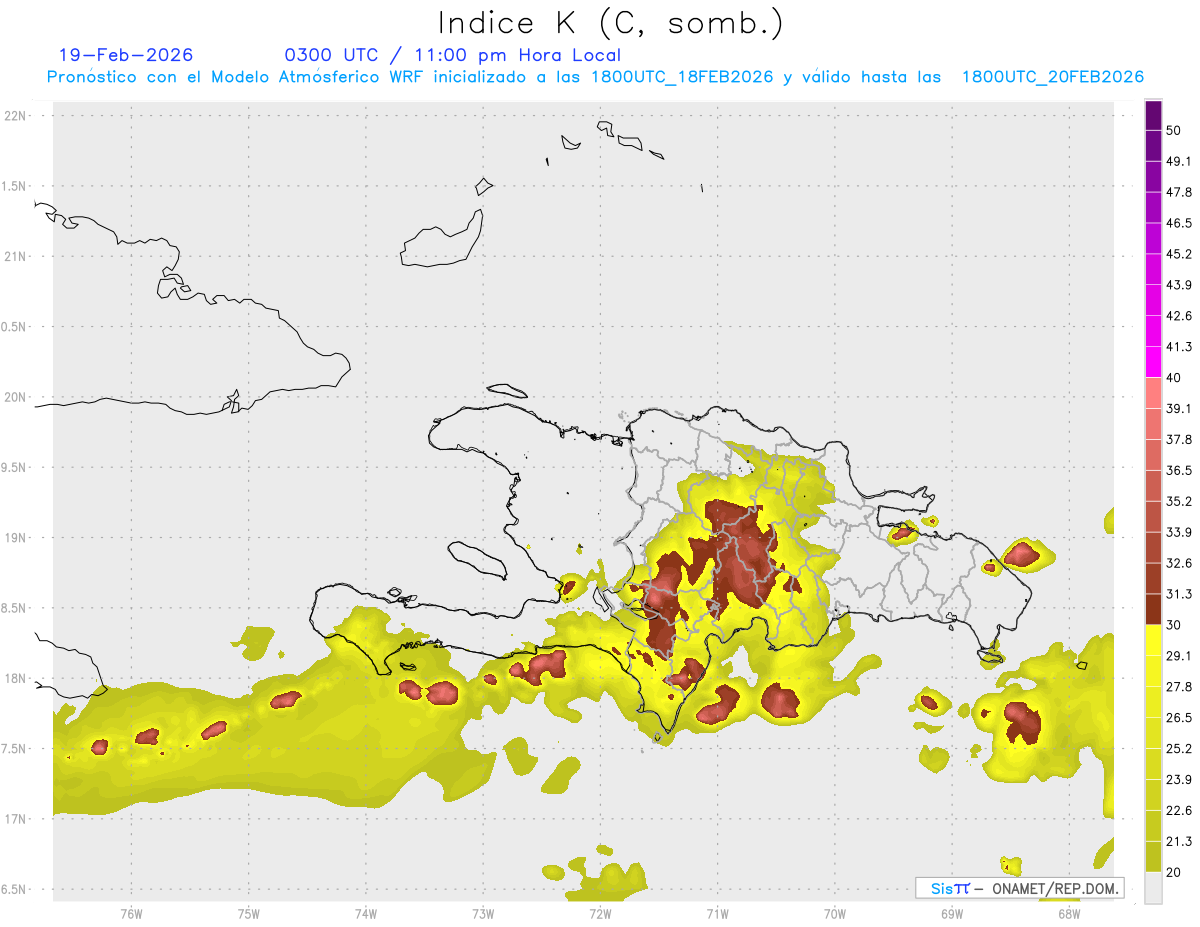Click the "21N" latitude label
Screen dimensions: 1200x927
point(17,256)
